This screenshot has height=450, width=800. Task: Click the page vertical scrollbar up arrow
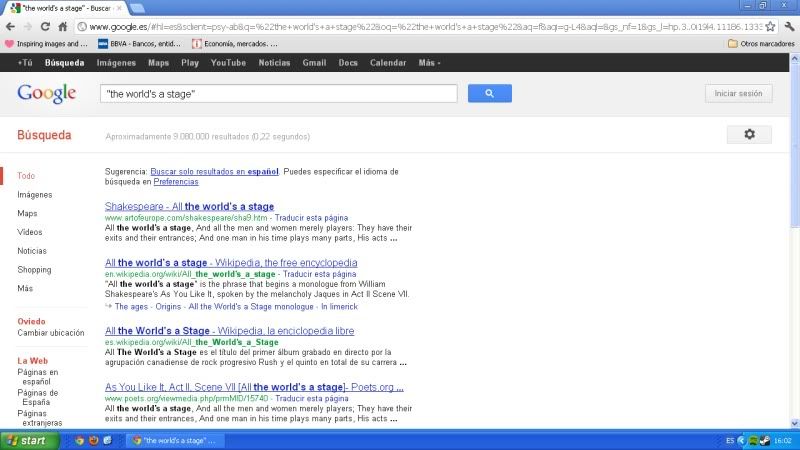coord(794,58)
